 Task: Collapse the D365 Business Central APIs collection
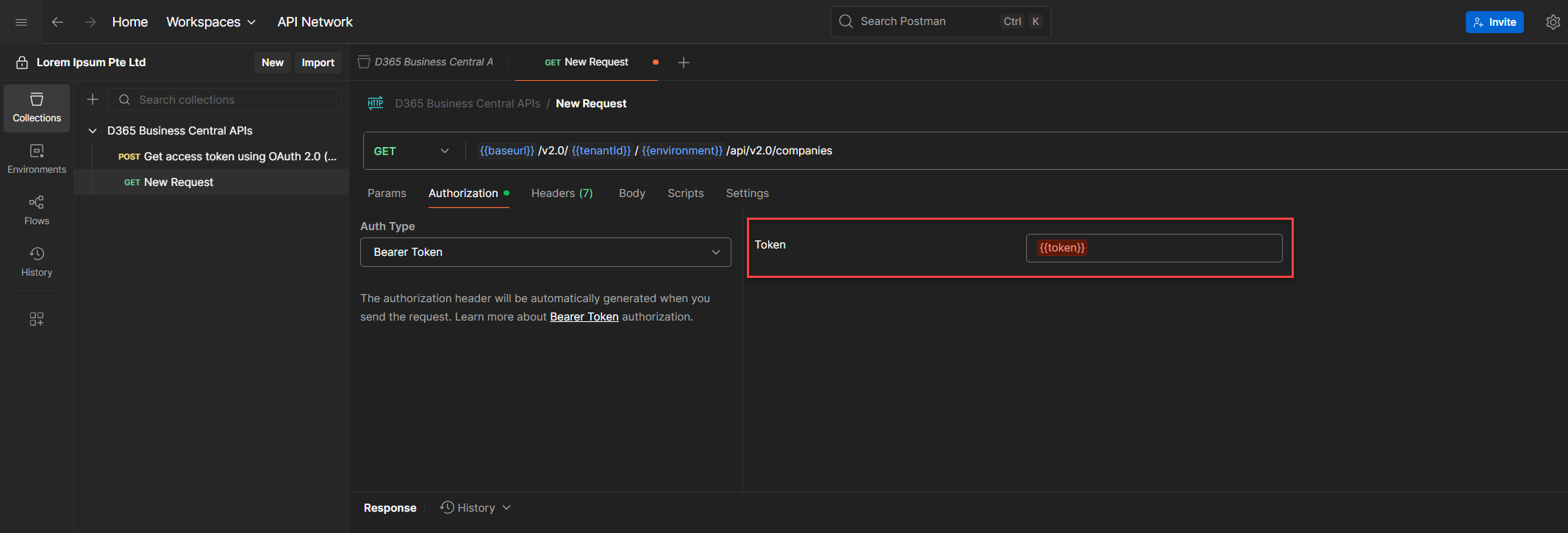93,131
